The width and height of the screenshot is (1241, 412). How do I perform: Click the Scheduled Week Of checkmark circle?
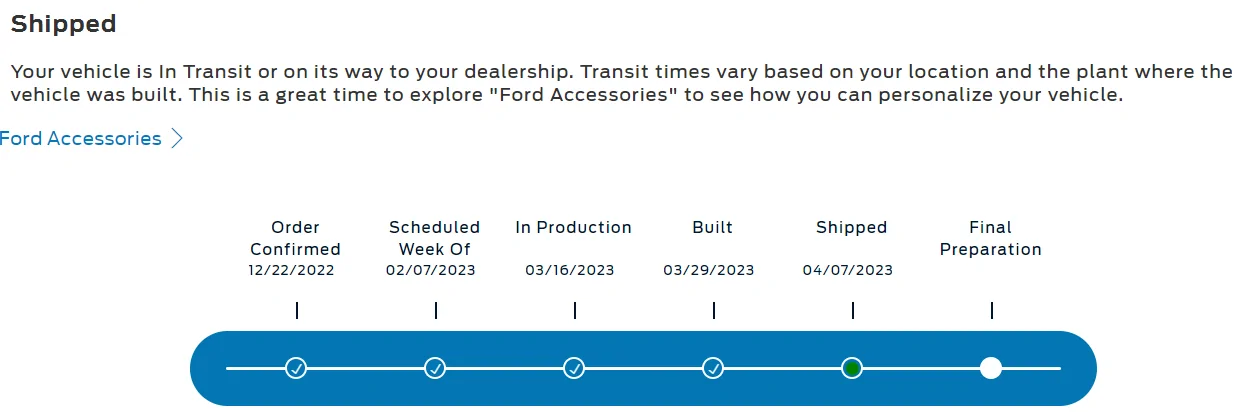[435, 368]
